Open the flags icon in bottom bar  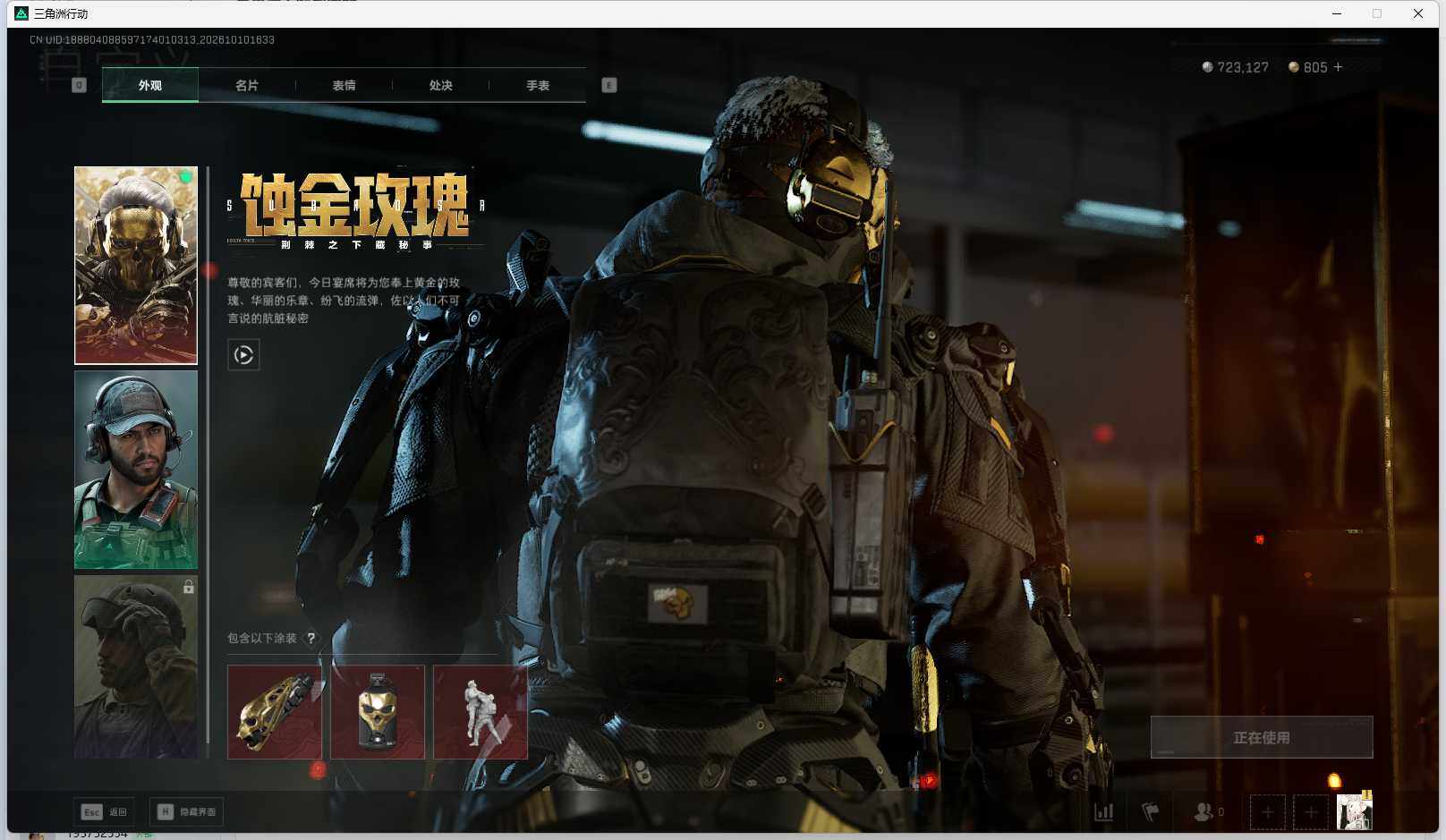[1151, 811]
